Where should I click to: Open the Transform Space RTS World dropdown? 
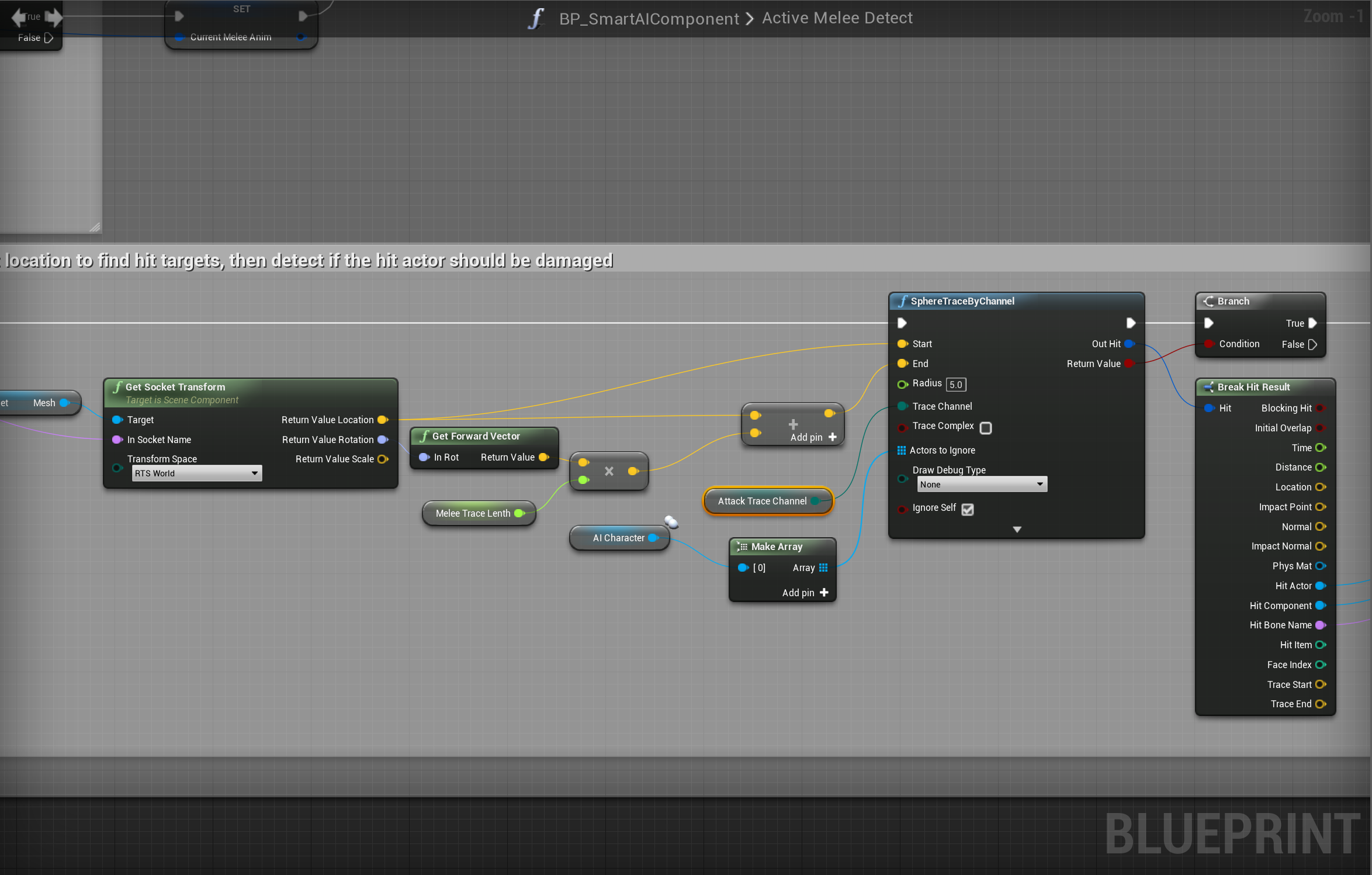click(196, 473)
